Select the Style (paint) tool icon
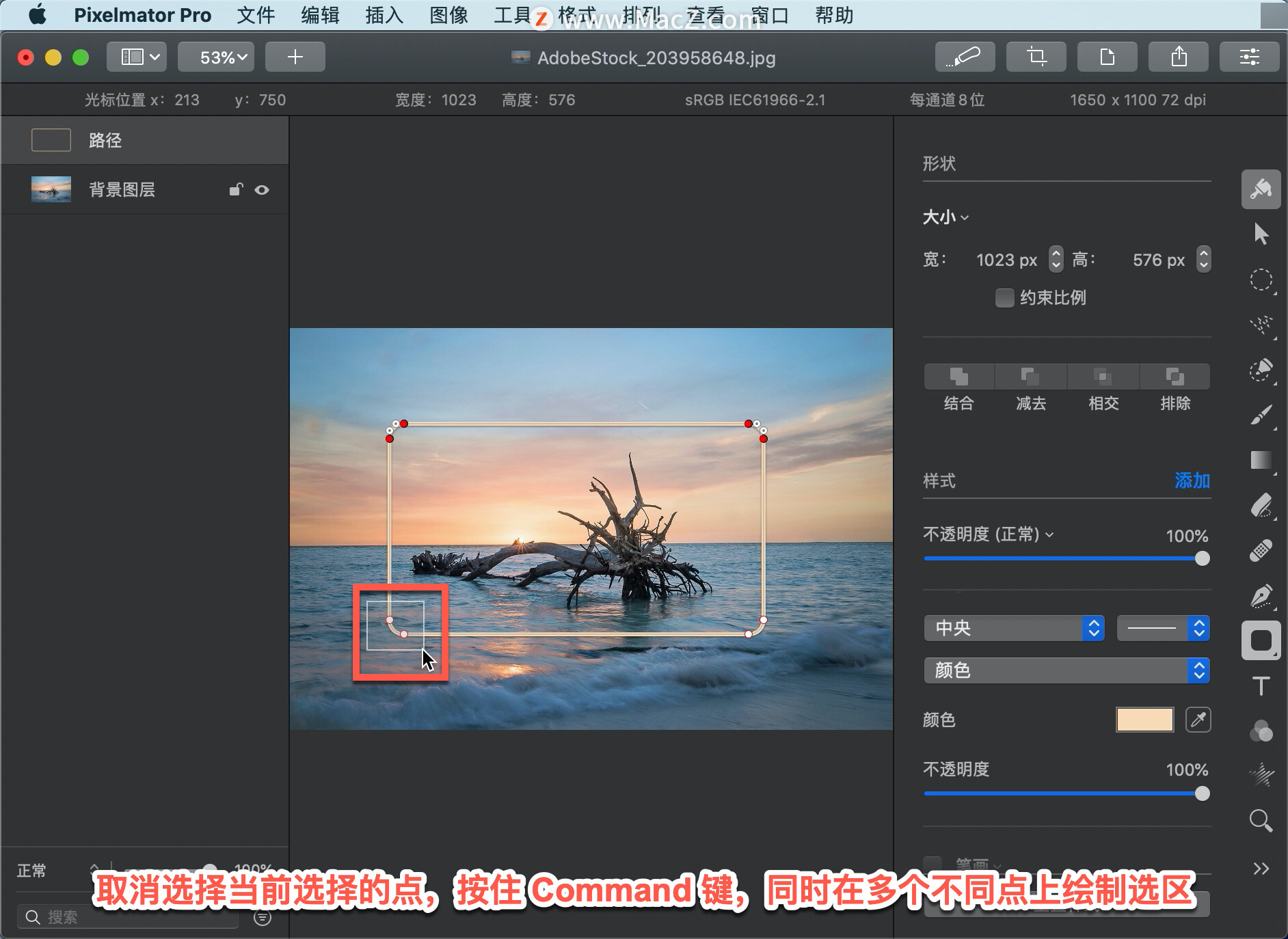Screen dimensions: 1288x939 [x=1261, y=189]
